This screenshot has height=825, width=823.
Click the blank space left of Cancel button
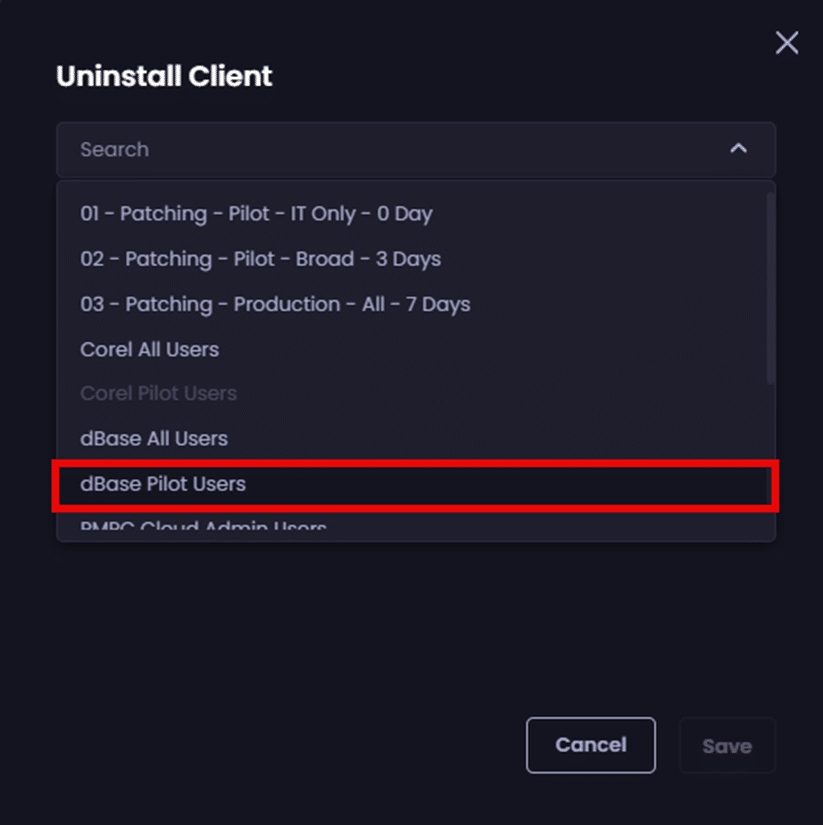300,746
